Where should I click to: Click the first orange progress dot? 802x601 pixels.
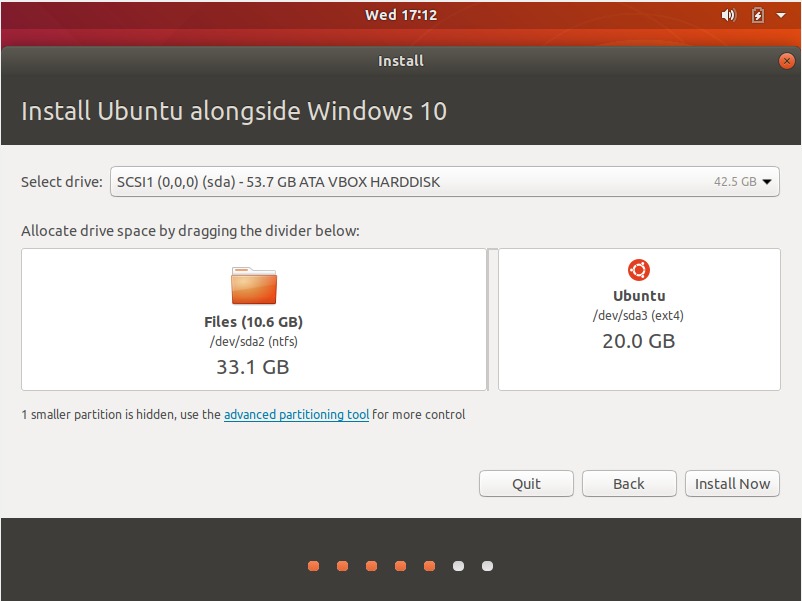[x=313, y=566]
